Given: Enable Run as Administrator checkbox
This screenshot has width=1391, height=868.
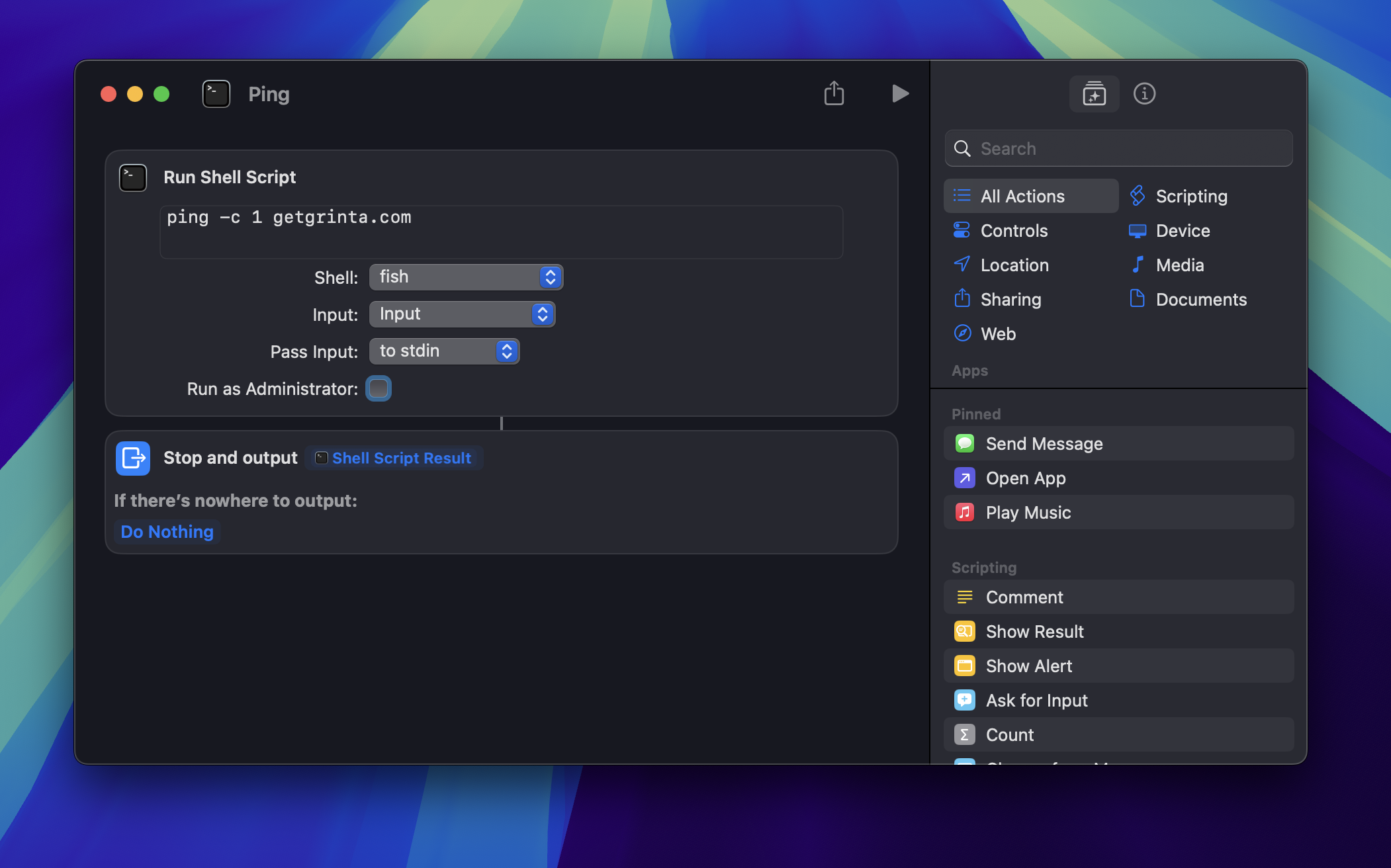Looking at the screenshot, I should (379, 388).
